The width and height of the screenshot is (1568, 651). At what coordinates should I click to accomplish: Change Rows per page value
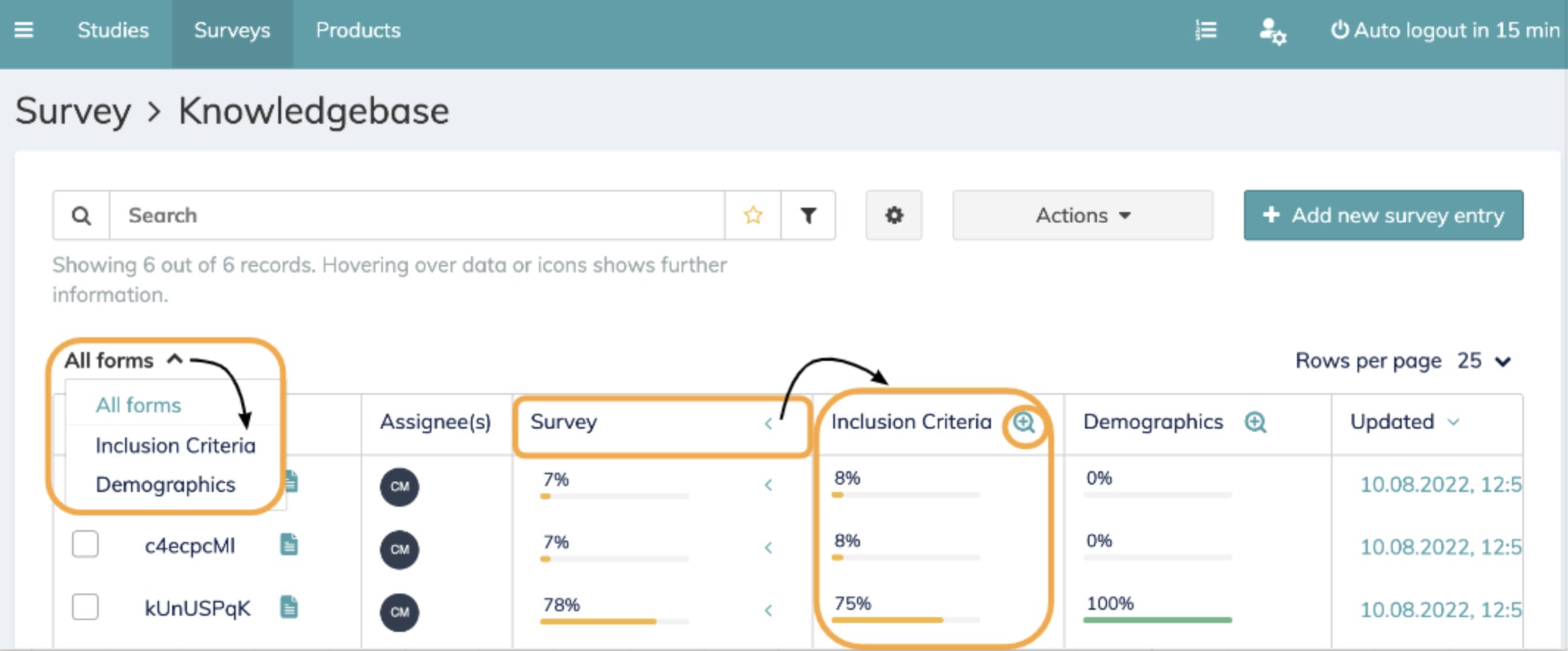point(1483,361)
